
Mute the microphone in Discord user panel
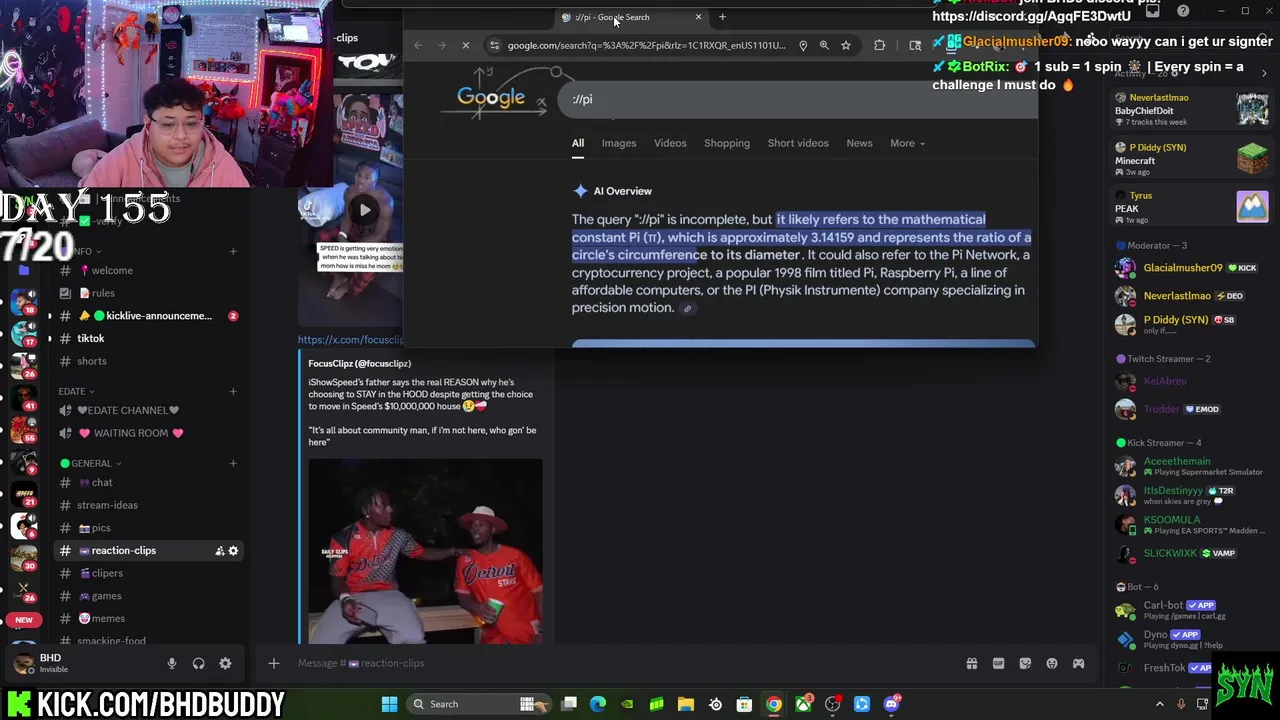pos(172,663)
